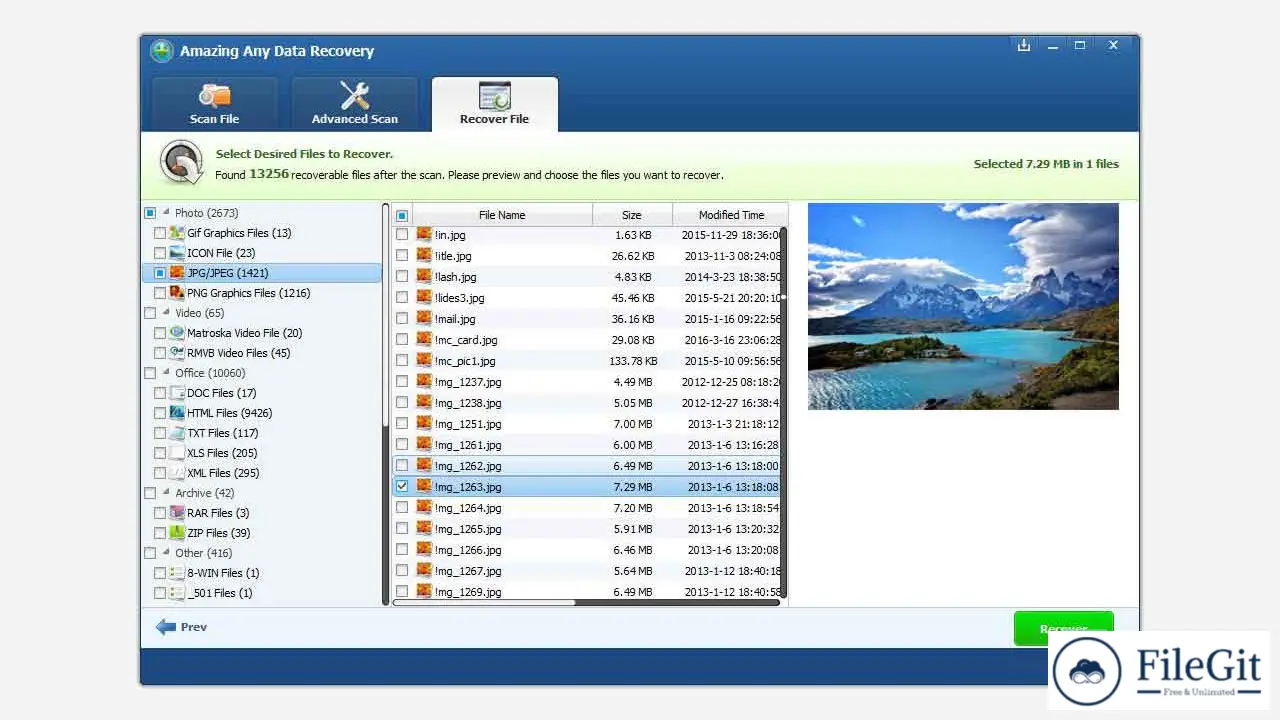Collapse the Other category tree
1280x720 pixels.
click(x=166, y=553)
